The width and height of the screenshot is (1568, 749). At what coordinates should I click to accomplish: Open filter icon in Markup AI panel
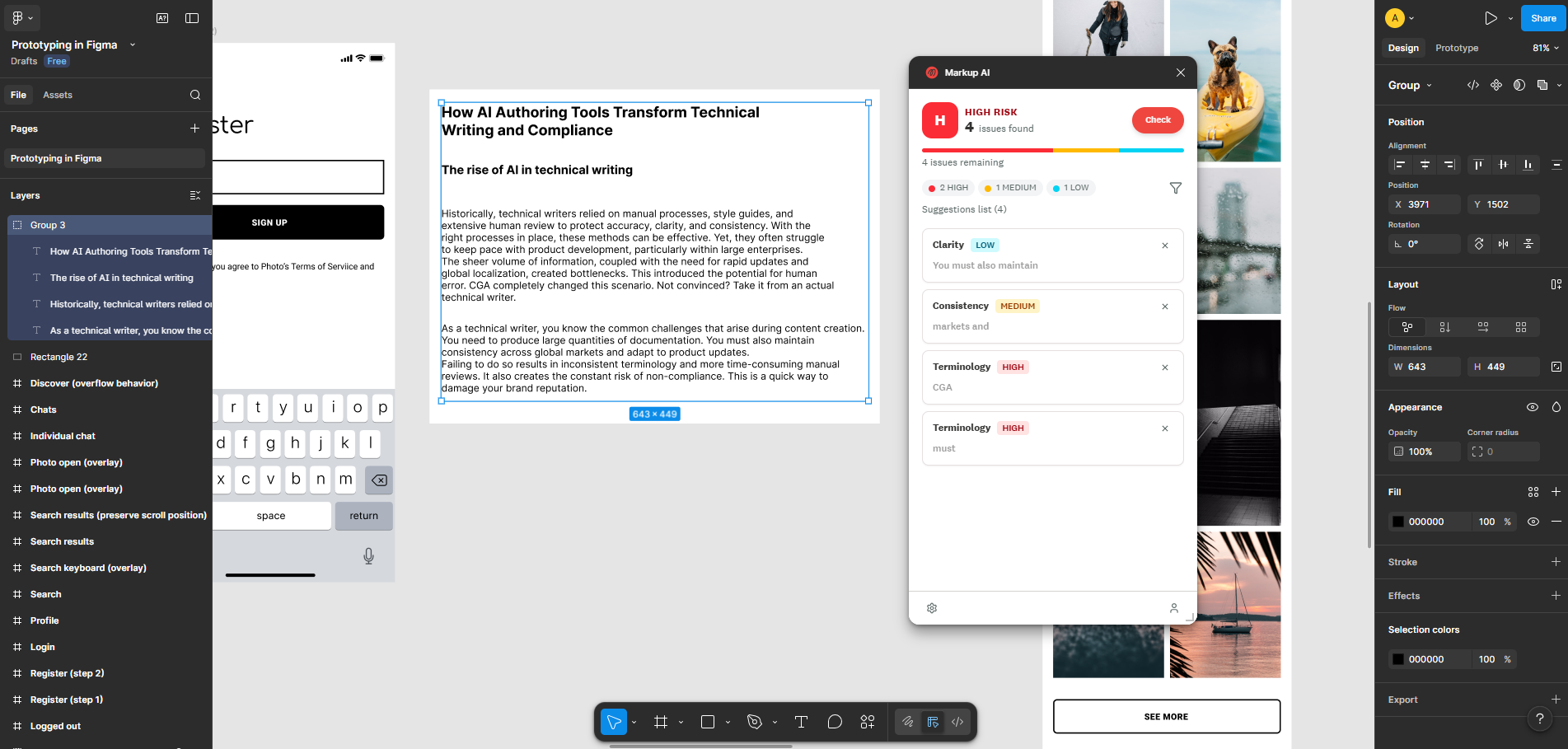(1176, 188)
